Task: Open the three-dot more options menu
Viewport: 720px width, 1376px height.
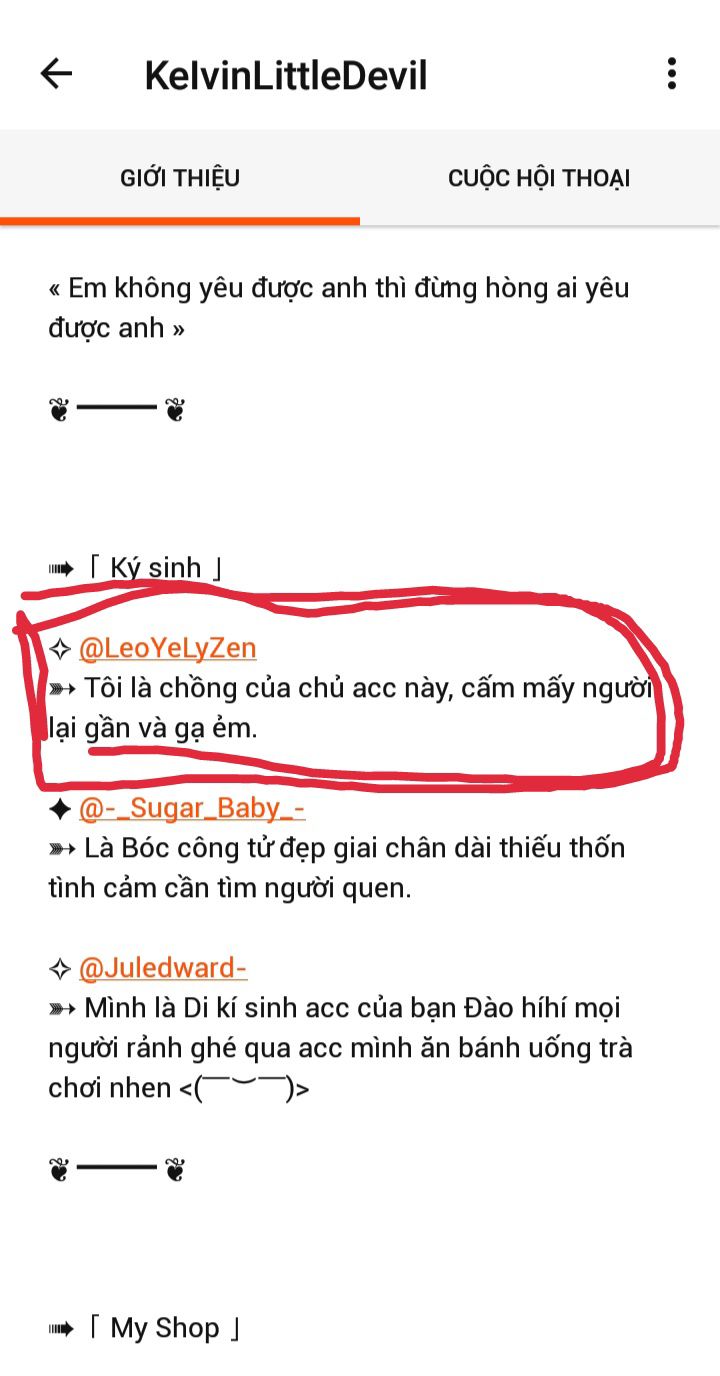Action: coord(672,74)
